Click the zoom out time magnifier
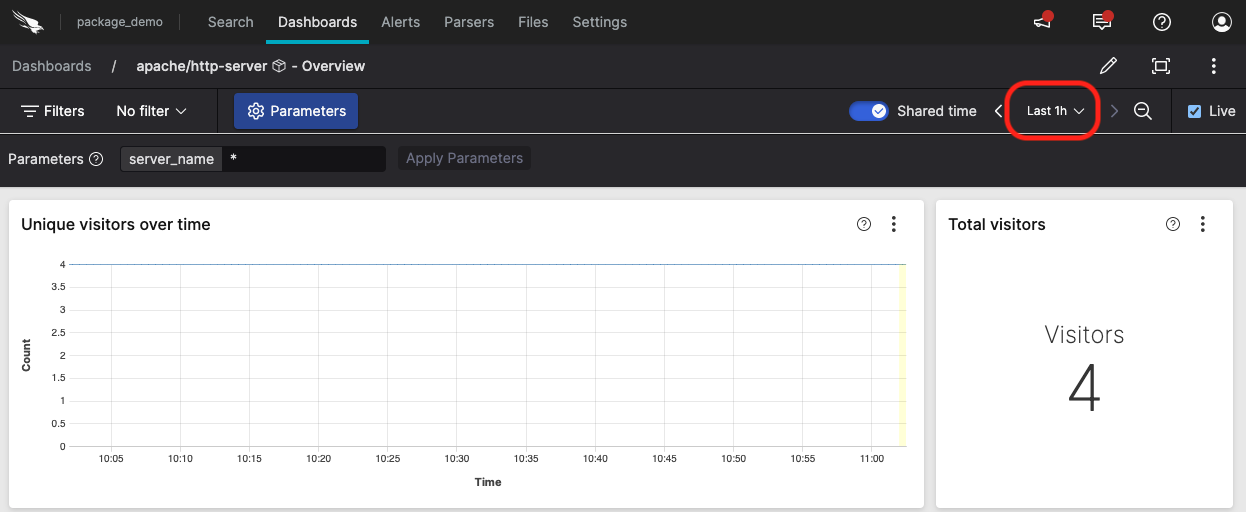Image resolution: width=1246 pixels, height=512 pixels. [1143, 111]
